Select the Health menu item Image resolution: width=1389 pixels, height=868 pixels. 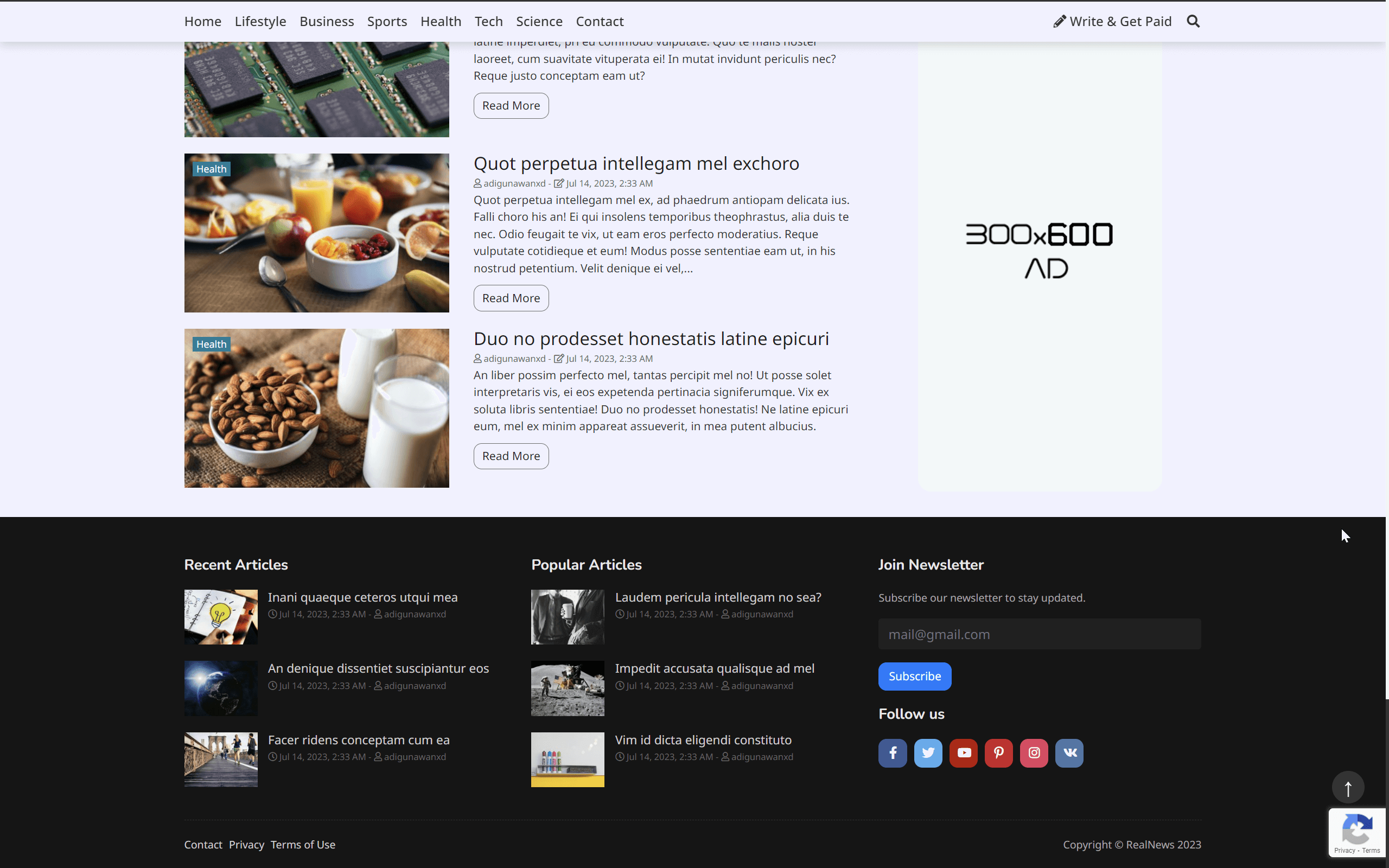click(x=440, y=21)
